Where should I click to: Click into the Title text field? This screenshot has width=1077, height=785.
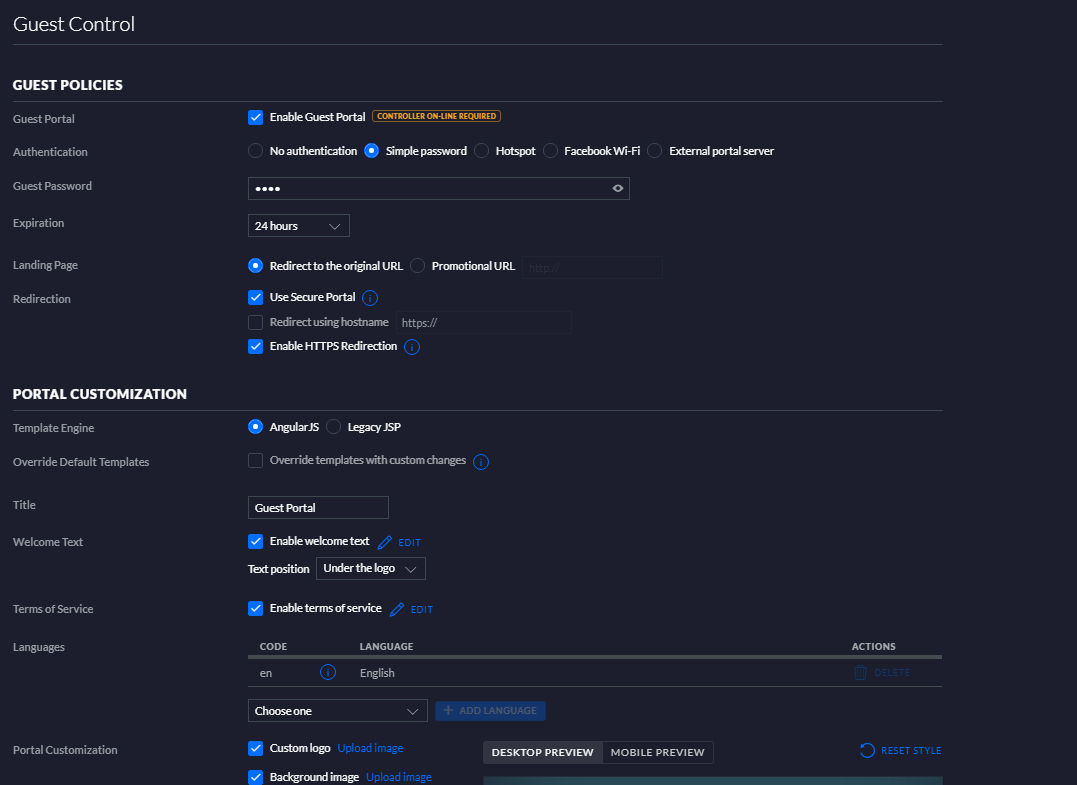(318, 508)
